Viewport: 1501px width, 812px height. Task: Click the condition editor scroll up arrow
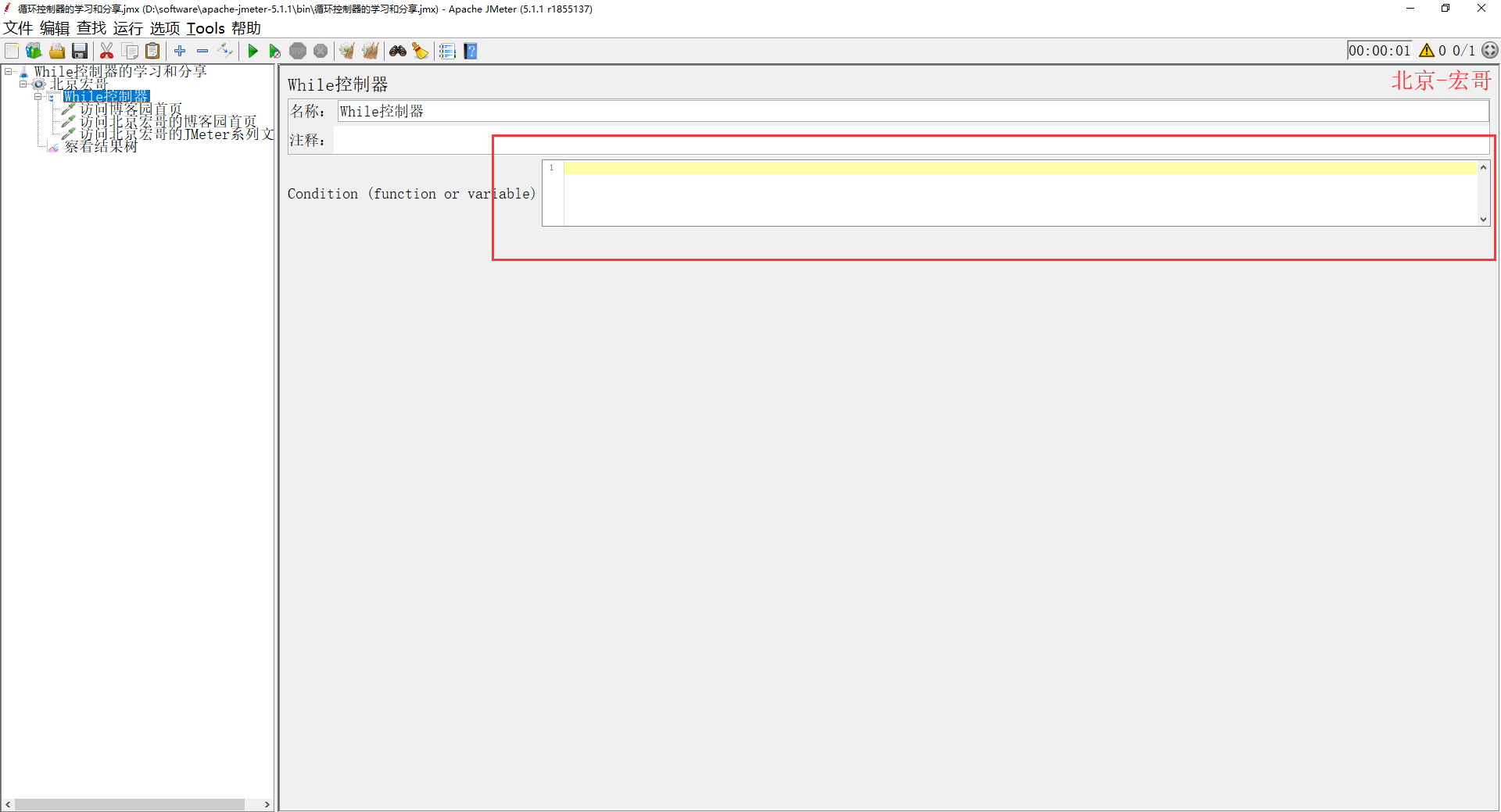point(1483,167)
